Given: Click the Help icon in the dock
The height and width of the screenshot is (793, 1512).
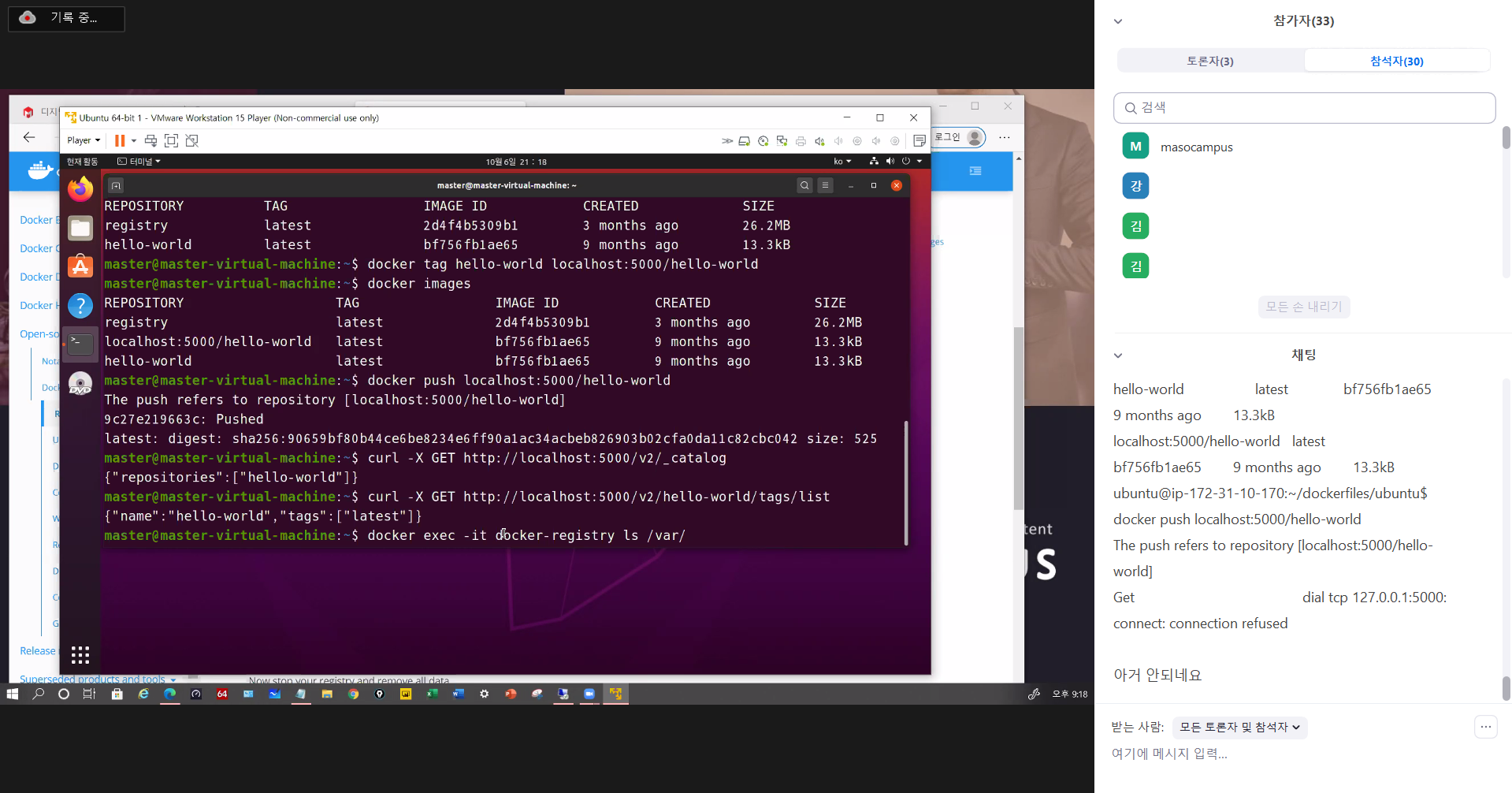Looking at the screenshot, I should pyautogui.click(x=80, y=306).
